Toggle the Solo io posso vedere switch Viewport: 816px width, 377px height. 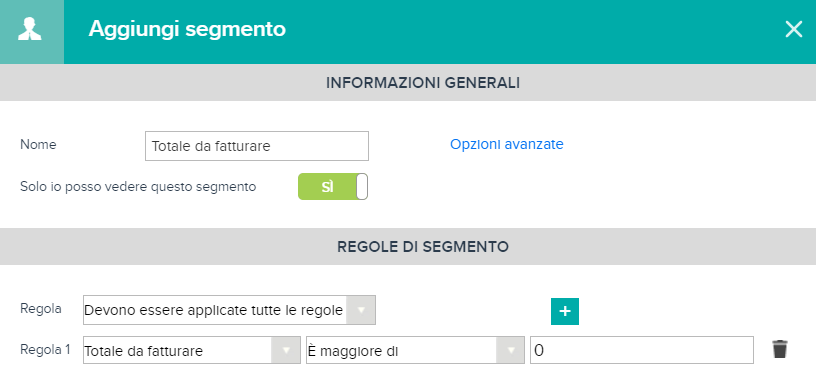click(x=333, y=187)
